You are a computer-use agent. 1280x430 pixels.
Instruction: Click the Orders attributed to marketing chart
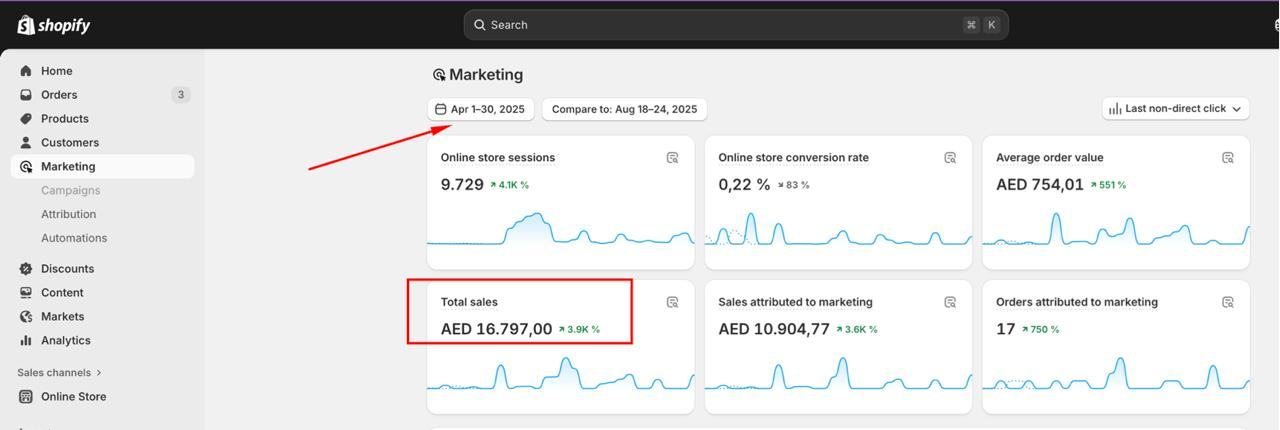point(1116,374)
